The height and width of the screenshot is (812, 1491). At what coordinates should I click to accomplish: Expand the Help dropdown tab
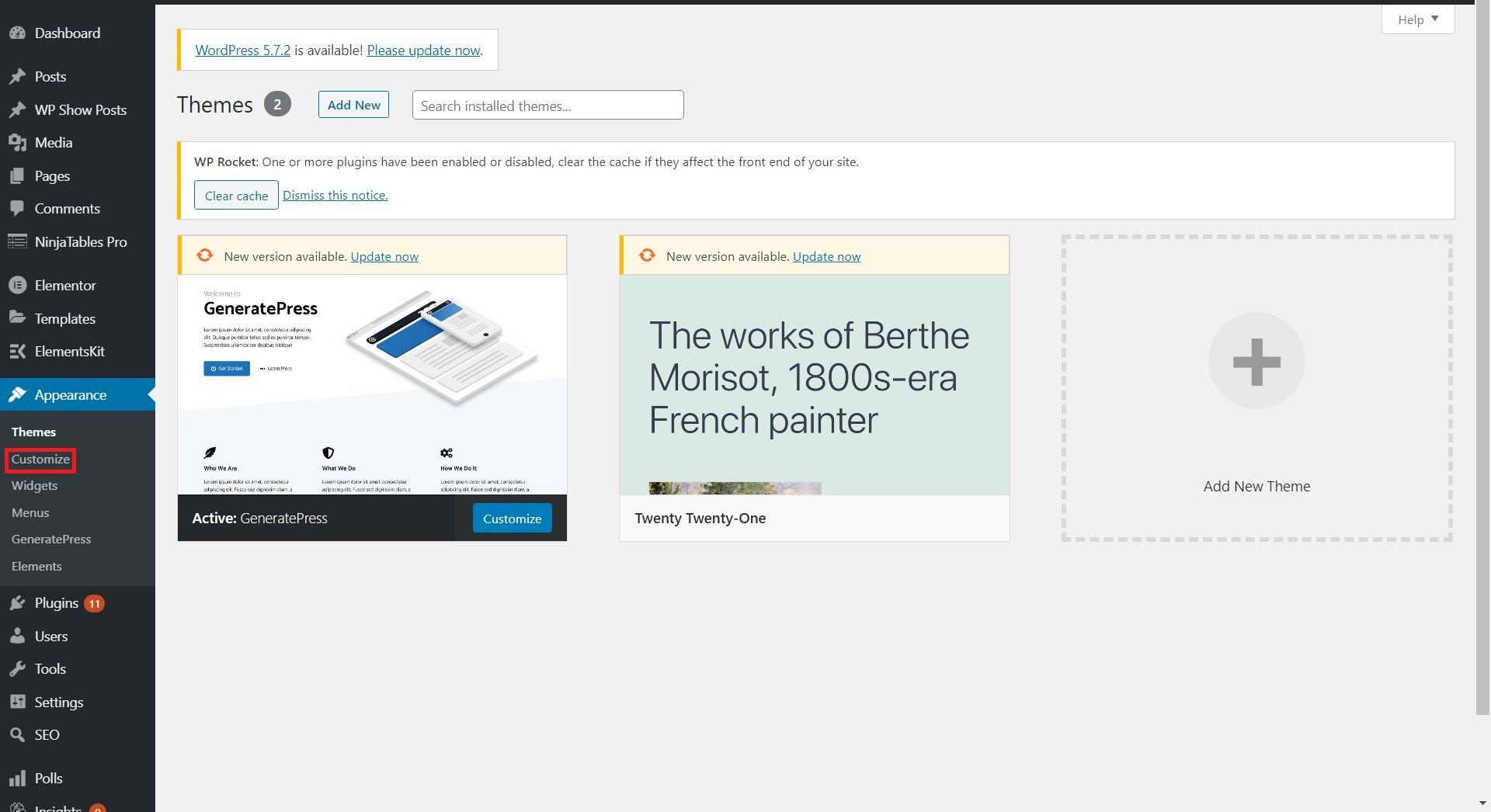click(1418, 19)
